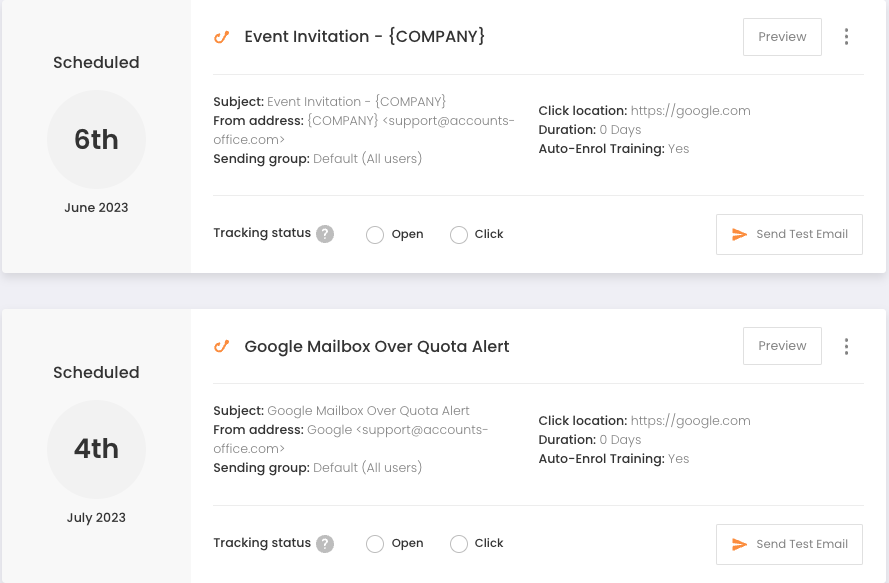Send a test email for Google Mailbox Alert
The image size is (889, 583).
[789, 544]
